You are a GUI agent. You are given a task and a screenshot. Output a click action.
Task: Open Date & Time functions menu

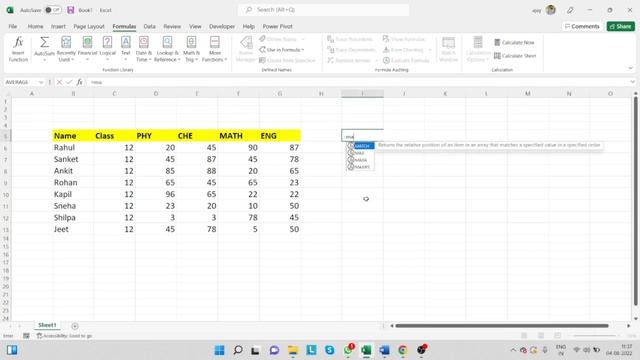(x=143, y=49)
